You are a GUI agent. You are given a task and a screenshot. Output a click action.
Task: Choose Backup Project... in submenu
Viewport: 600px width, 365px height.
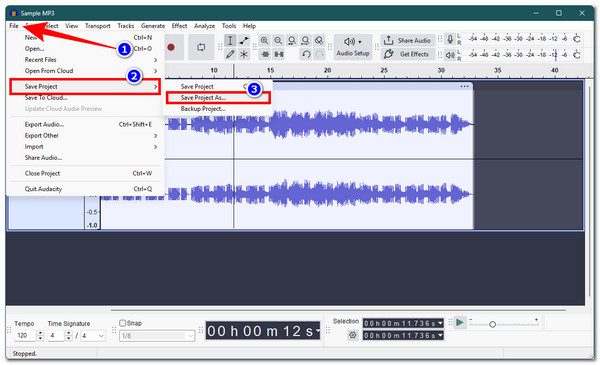(x=218, y=109)
